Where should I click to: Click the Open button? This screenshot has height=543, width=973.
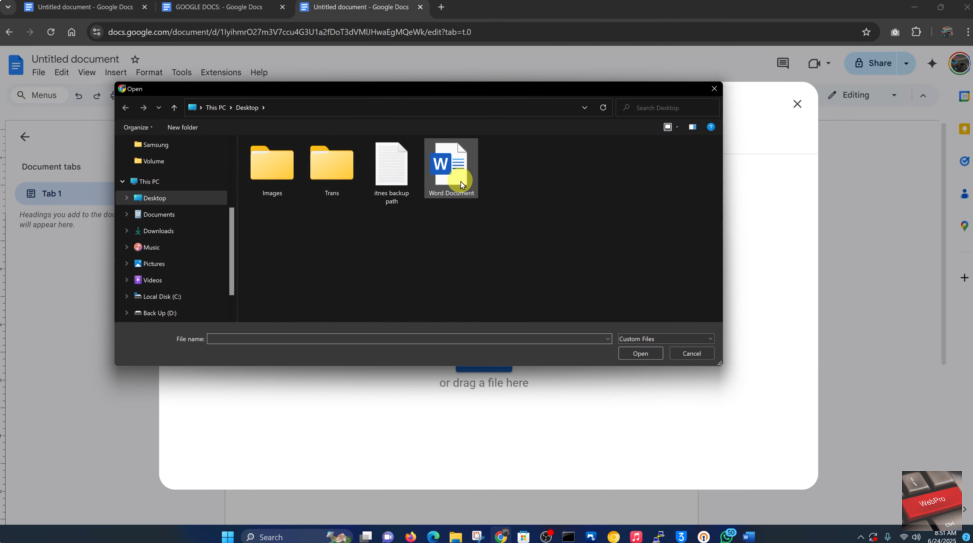[x=640, y=354]
